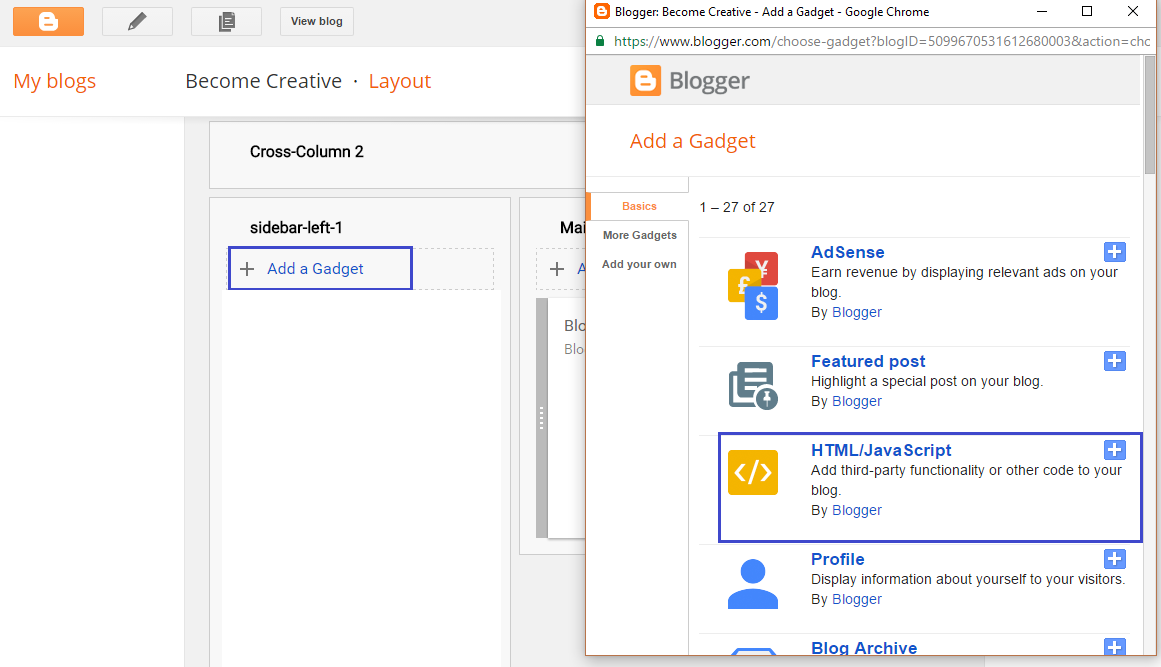Click the pencil new post icon
The height and width of the screenshot is (667, 1161).
coord(137,21)
